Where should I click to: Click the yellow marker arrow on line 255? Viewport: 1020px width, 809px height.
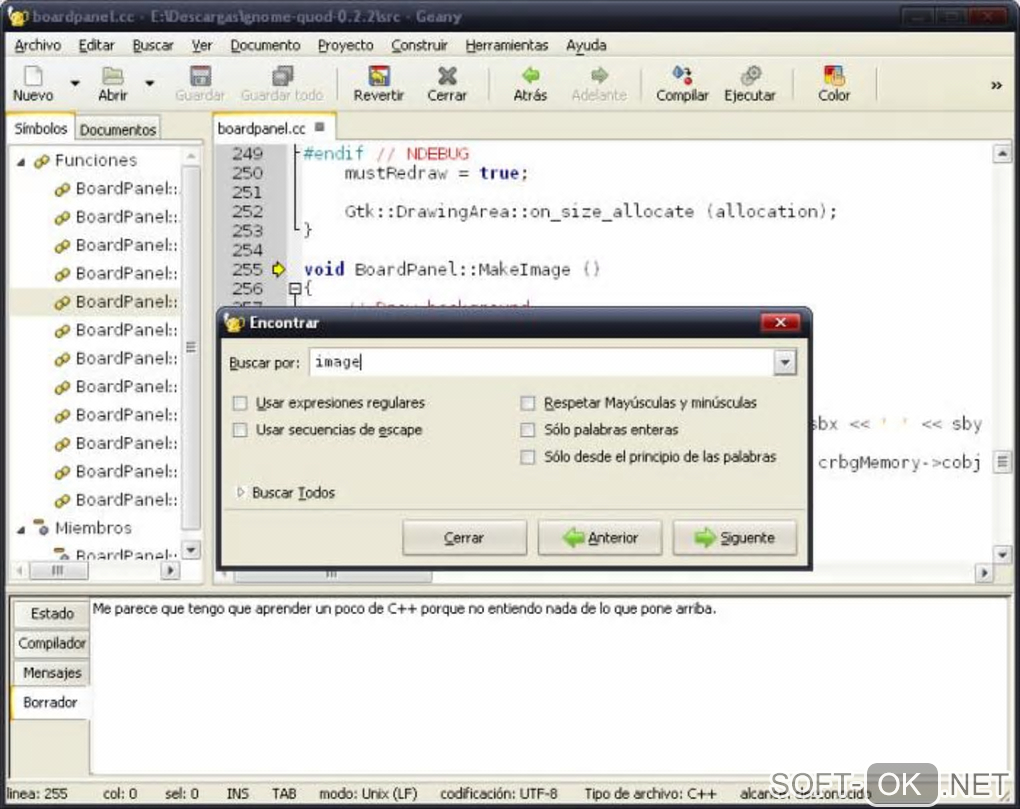coord(278,269)
